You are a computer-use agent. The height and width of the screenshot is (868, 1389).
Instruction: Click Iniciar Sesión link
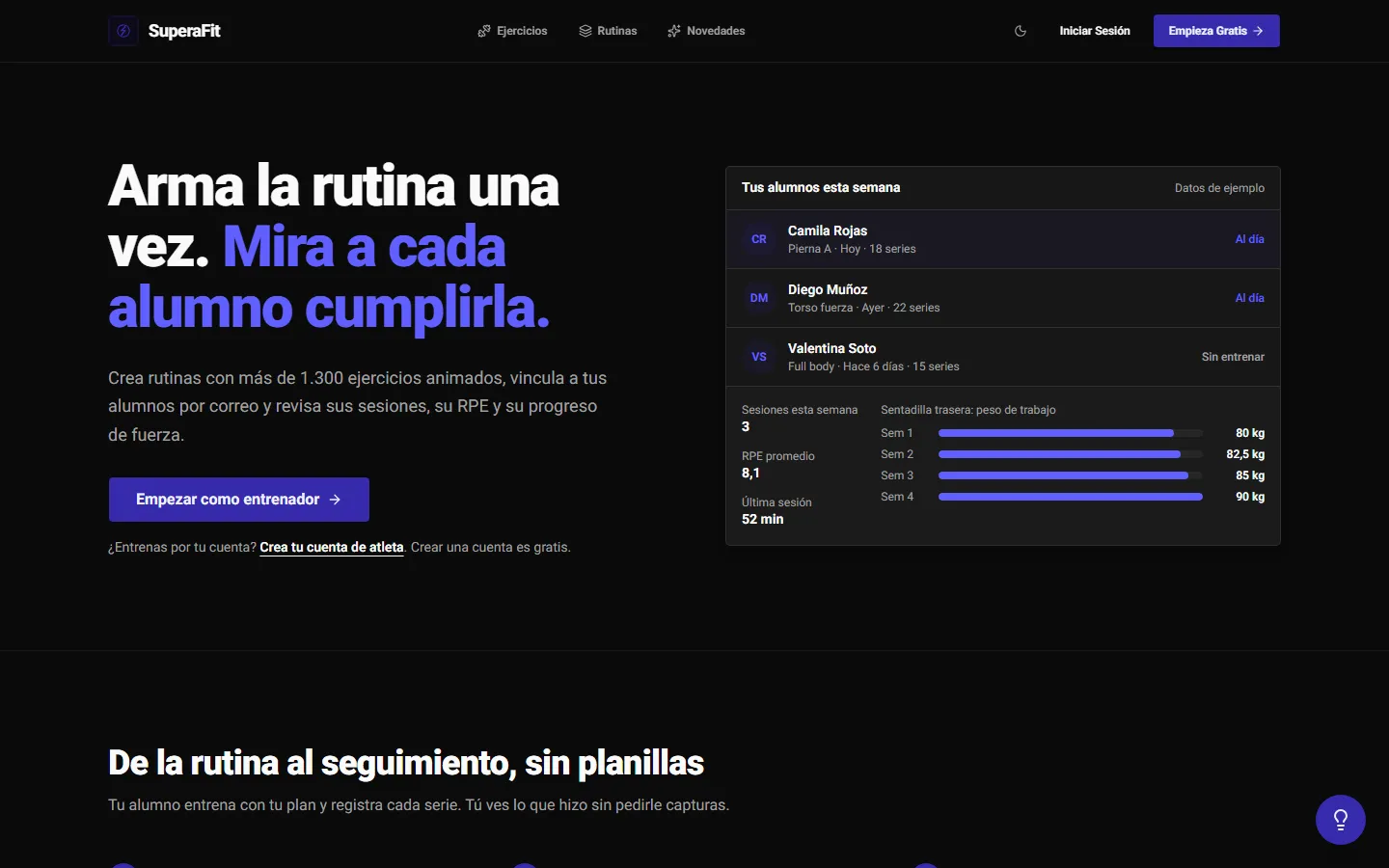1095,31
